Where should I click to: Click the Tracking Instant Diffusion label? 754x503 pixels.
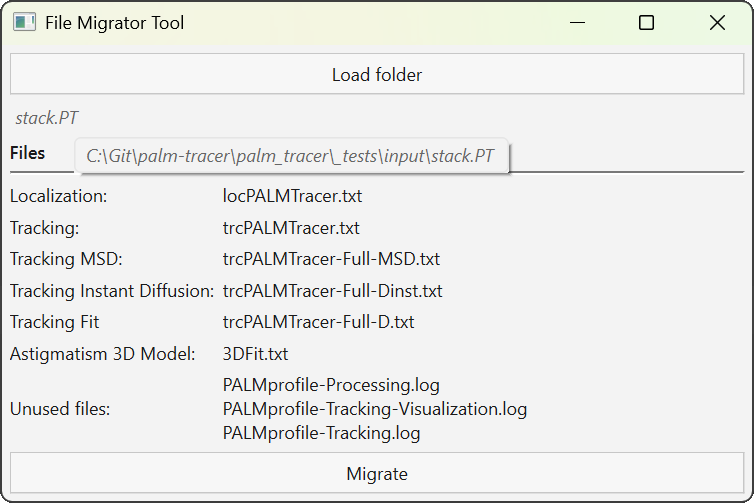pyautogui.click(x=112, y=291)
